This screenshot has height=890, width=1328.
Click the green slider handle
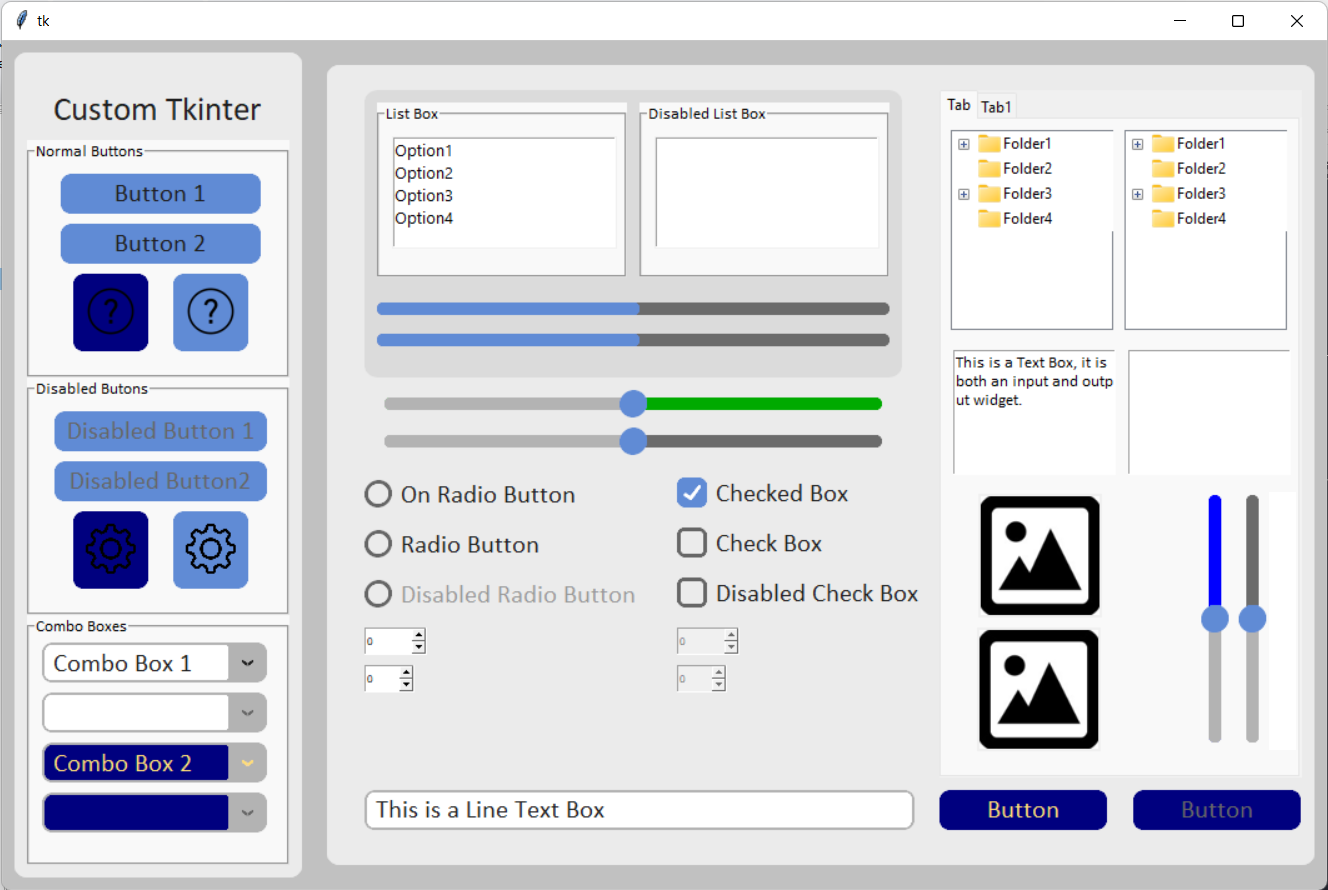pyautogui.click(x=633, y=403)
